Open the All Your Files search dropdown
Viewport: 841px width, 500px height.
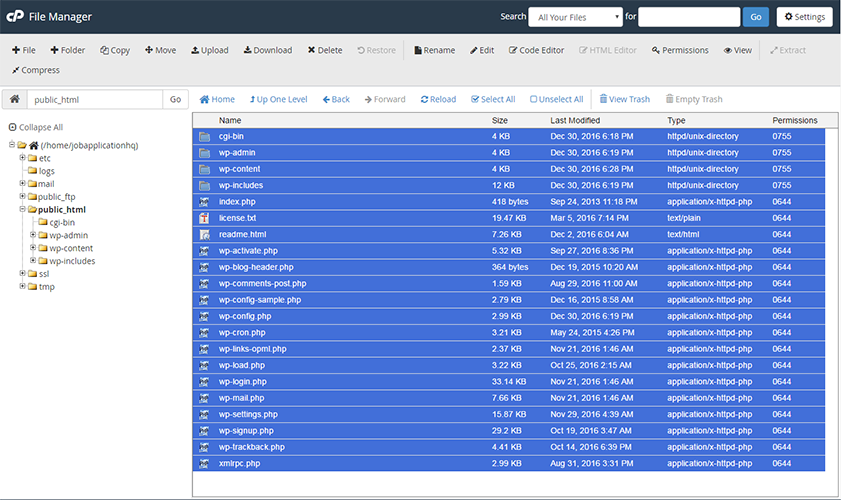(x=576, y=17)
